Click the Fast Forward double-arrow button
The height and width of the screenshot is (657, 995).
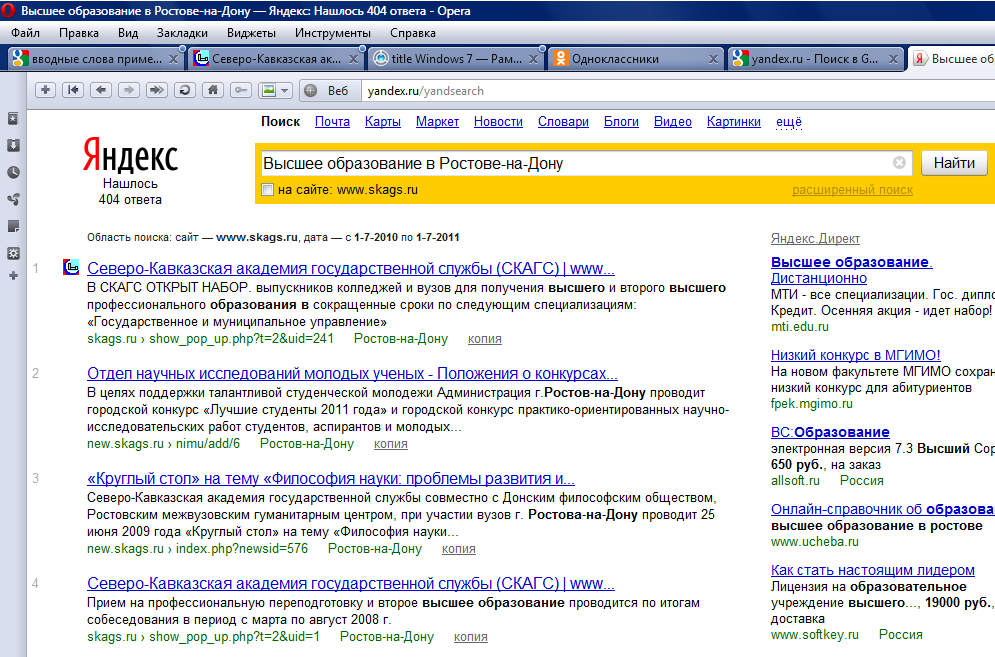[x=157, y=90]
